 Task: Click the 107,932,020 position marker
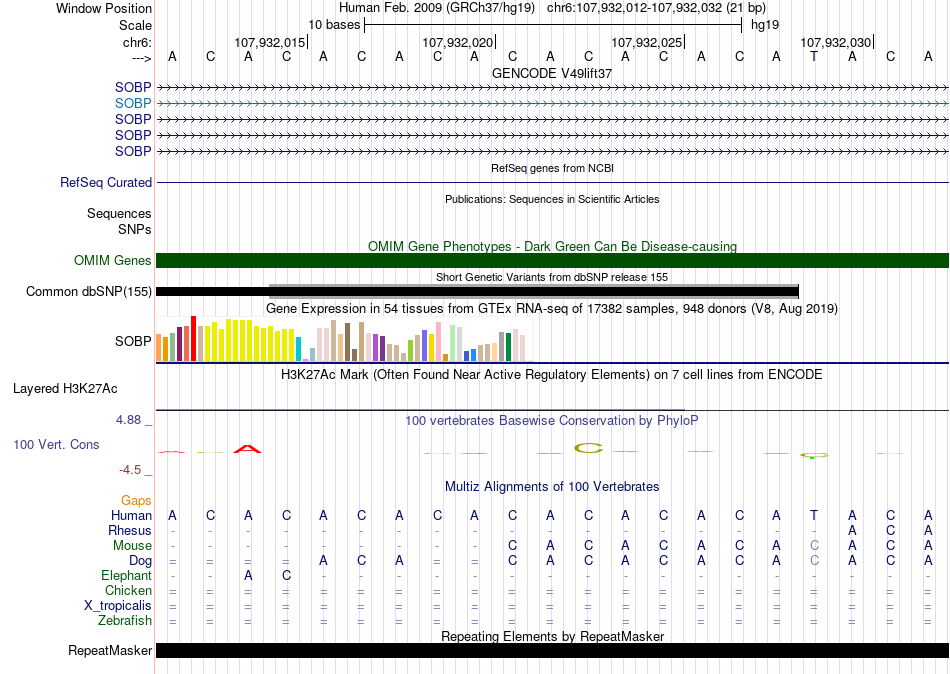[x=458, y=42]
